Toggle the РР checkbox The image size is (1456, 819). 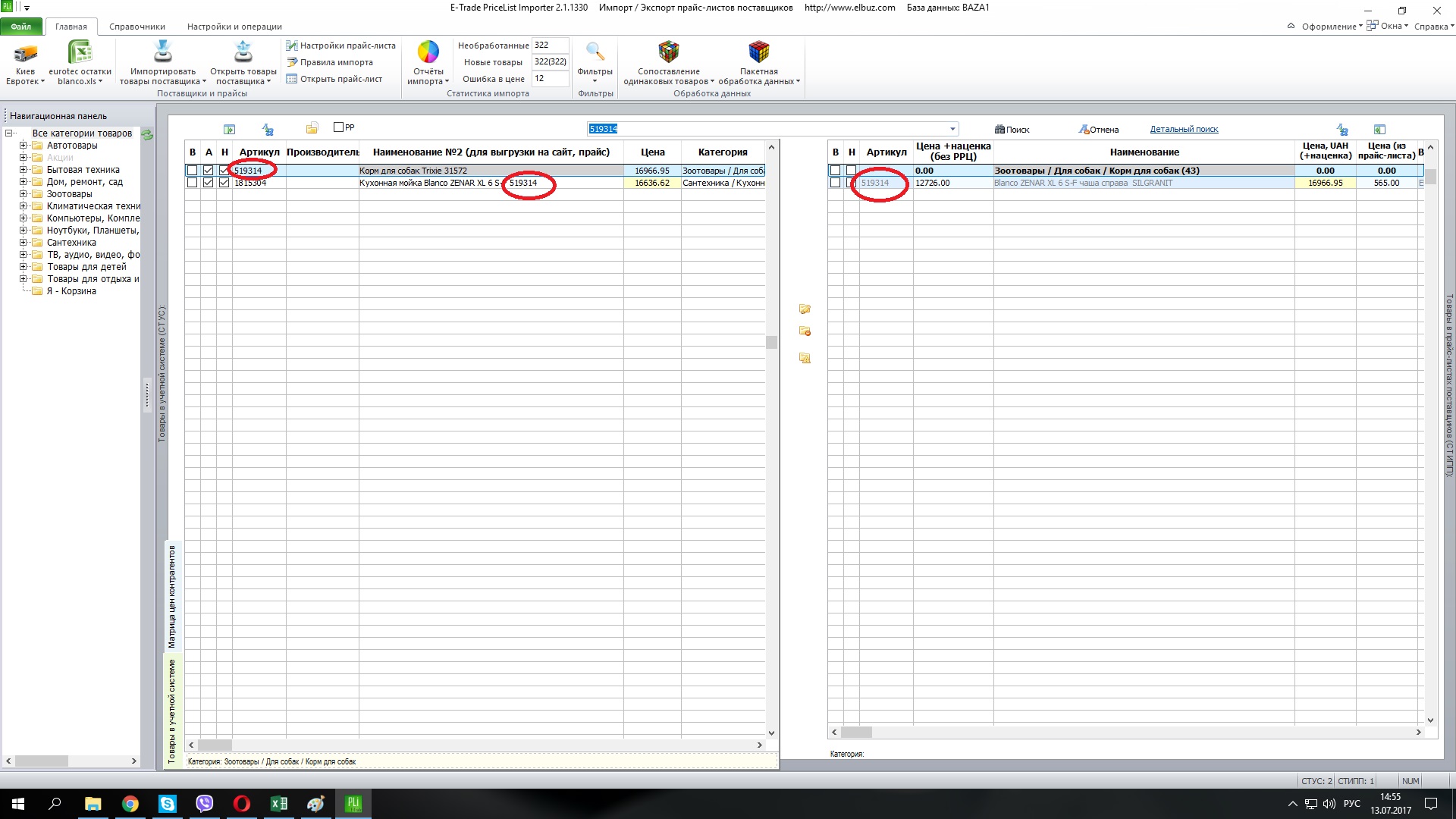click(338, 127)
